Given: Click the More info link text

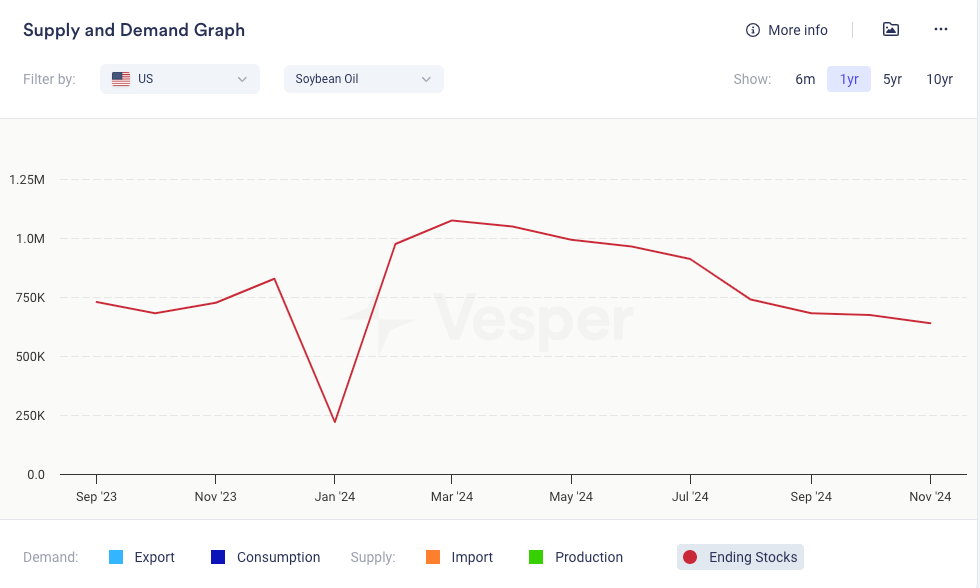Looking at the screenshot, I should point(797,30).
